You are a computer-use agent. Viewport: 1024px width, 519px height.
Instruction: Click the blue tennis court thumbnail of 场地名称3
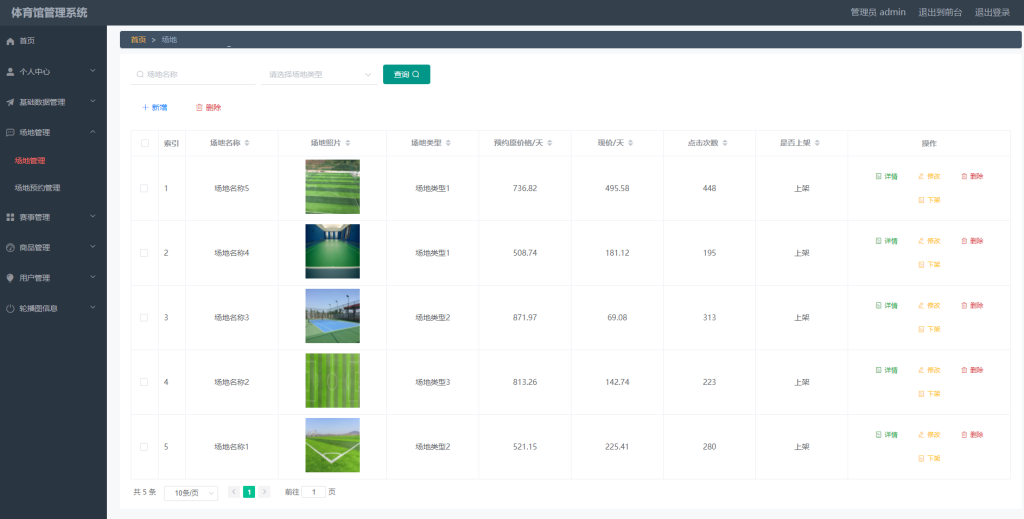[x=332, y=316]
